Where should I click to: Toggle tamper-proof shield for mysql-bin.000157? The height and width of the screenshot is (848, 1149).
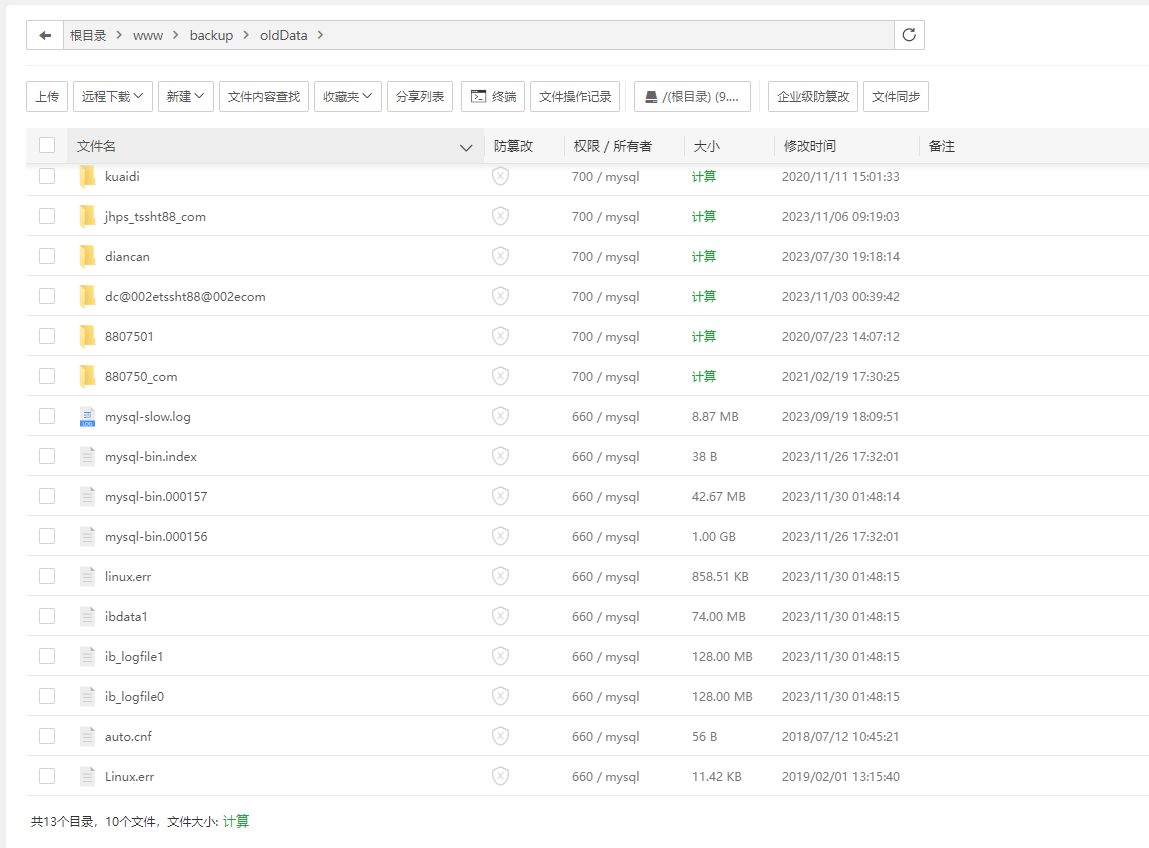click(500, 496)
